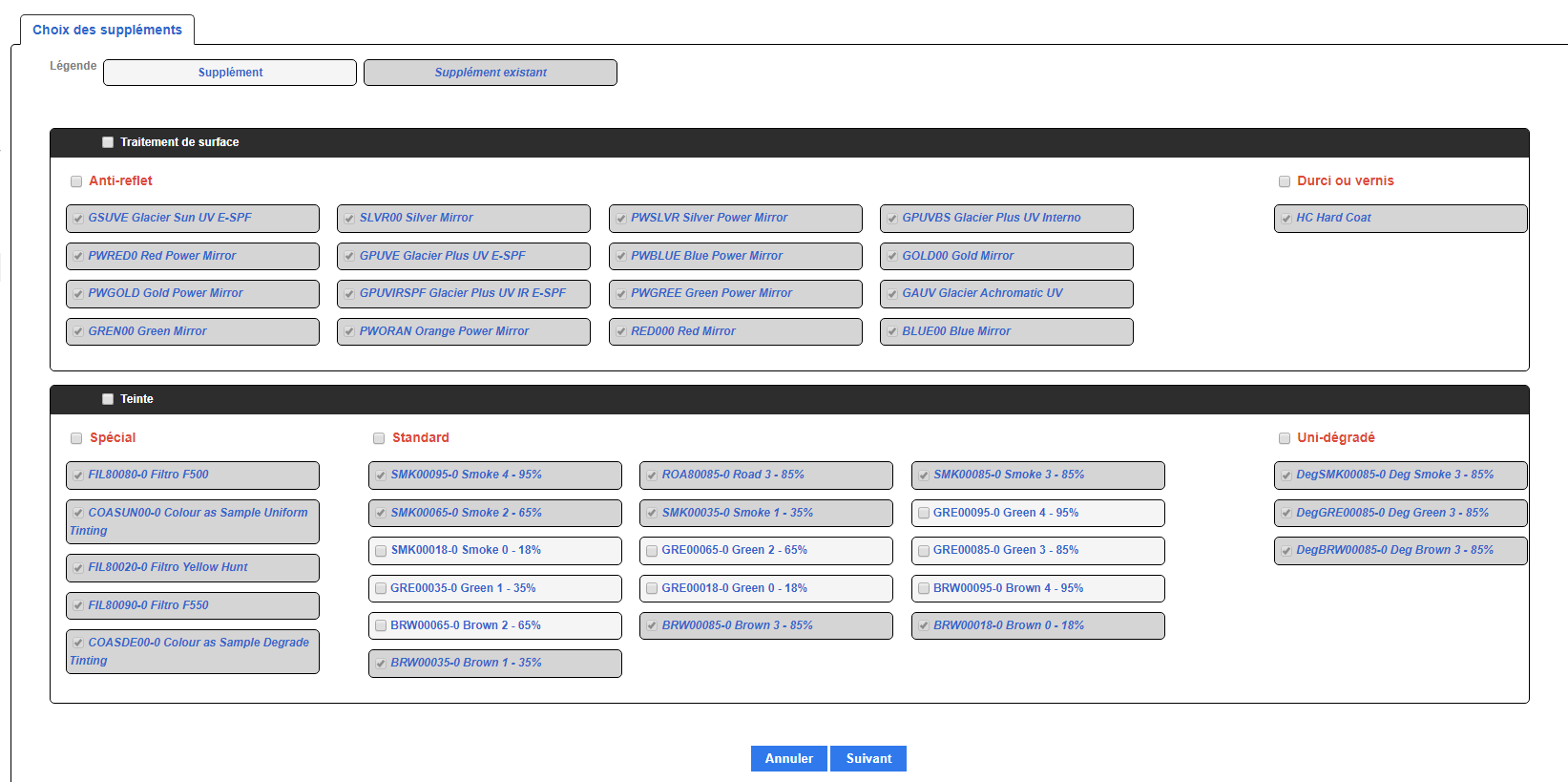Select ROA80085-0 Road 3 - 85%
The image size is (1568, 782).
[x=766, y=476]
